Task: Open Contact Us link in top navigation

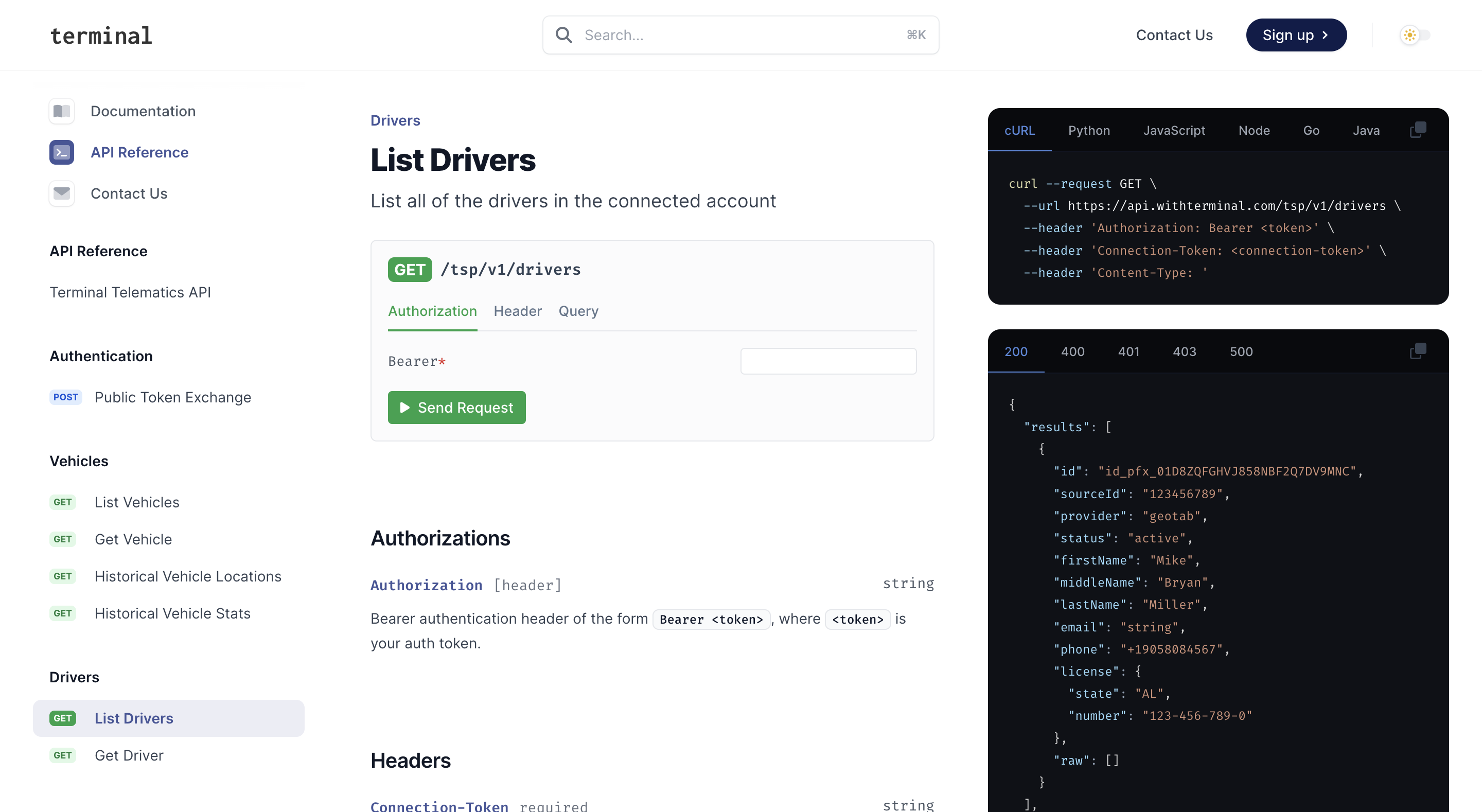Action: click(1174, 35)
